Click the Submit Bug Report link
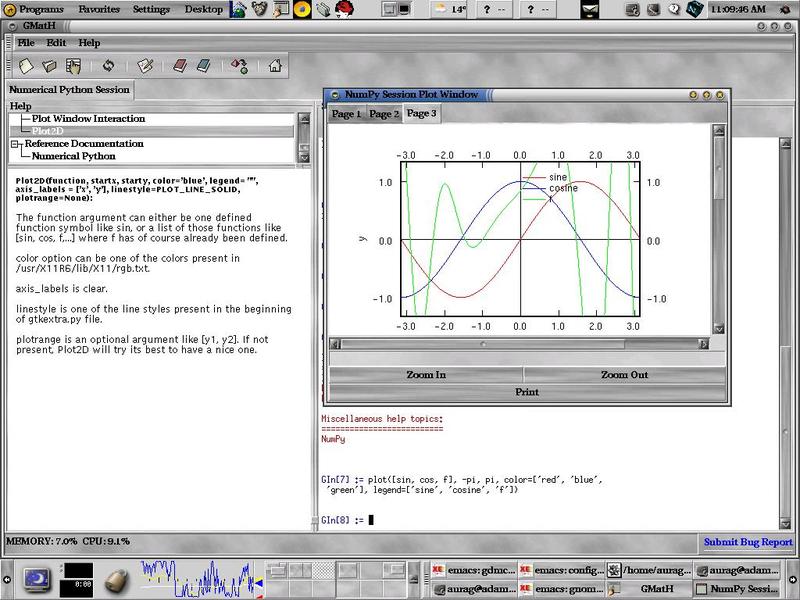The width and height of the screenshot is (800, 600). [x=748, y=542]
